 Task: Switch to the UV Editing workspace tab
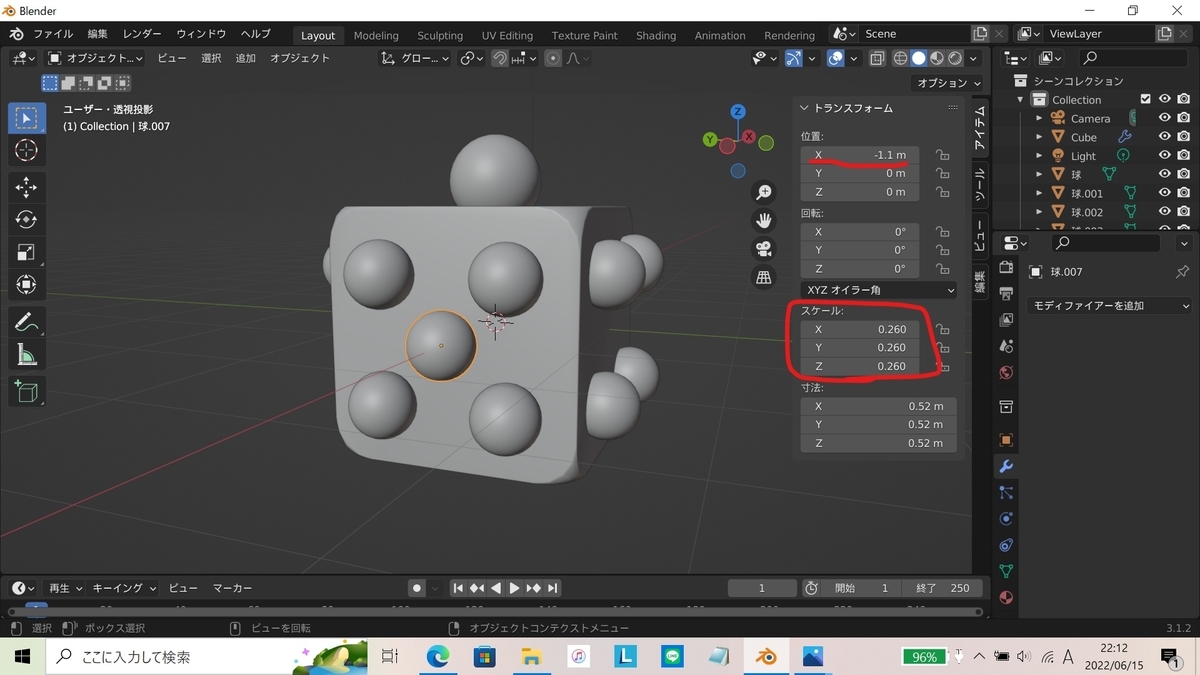[507, 35]
